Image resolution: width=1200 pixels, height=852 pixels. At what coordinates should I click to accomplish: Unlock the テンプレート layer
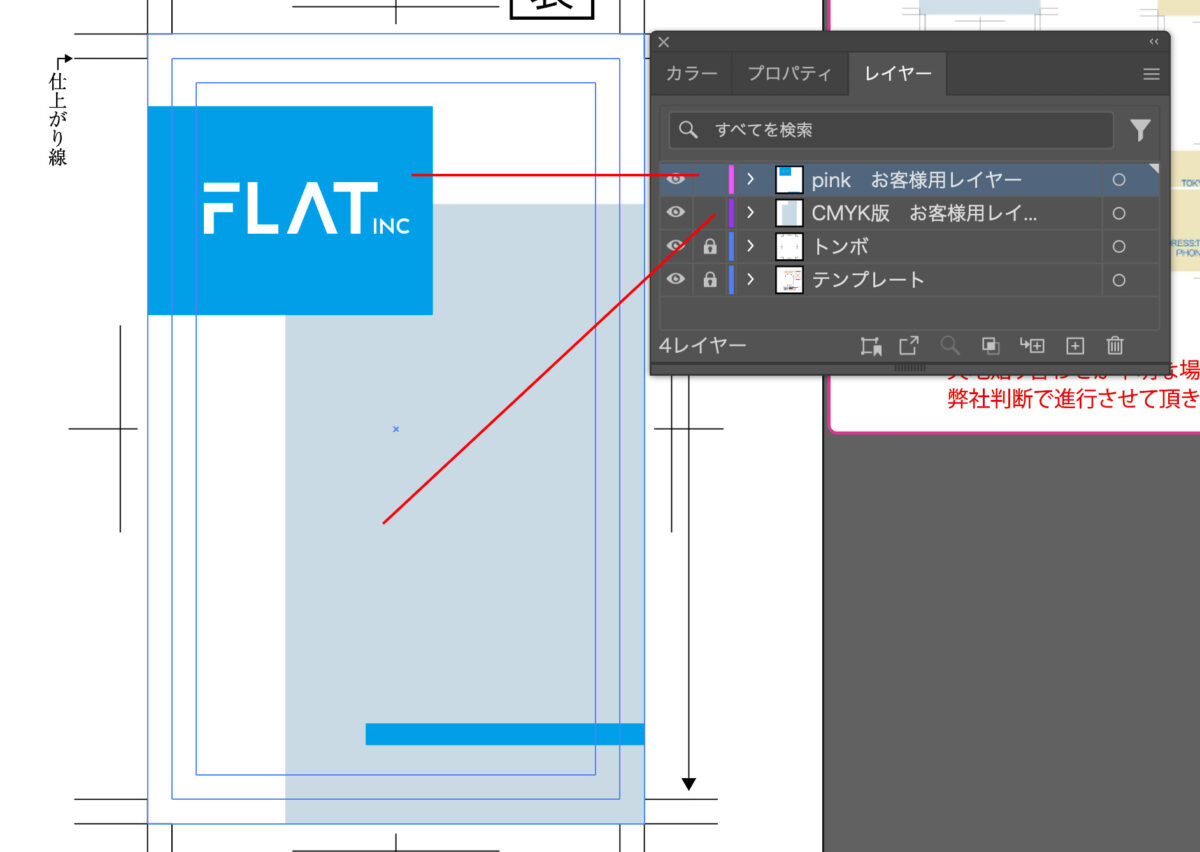pyautogui.click(x=710, y=280)
